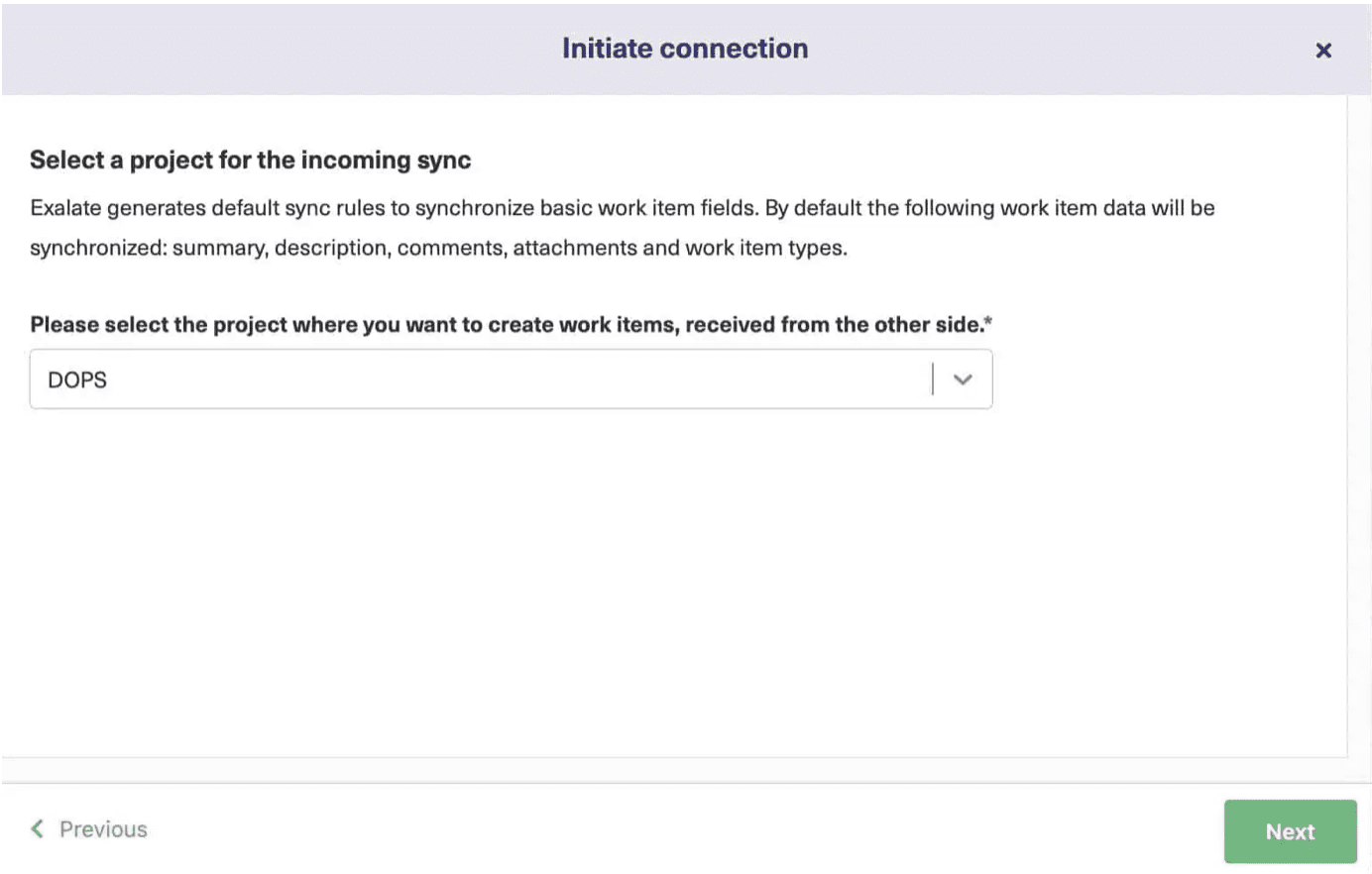Viewport: 1372px width, 874px height.
Task: Click Previous at the bottom left
Action: coord(104,828)
